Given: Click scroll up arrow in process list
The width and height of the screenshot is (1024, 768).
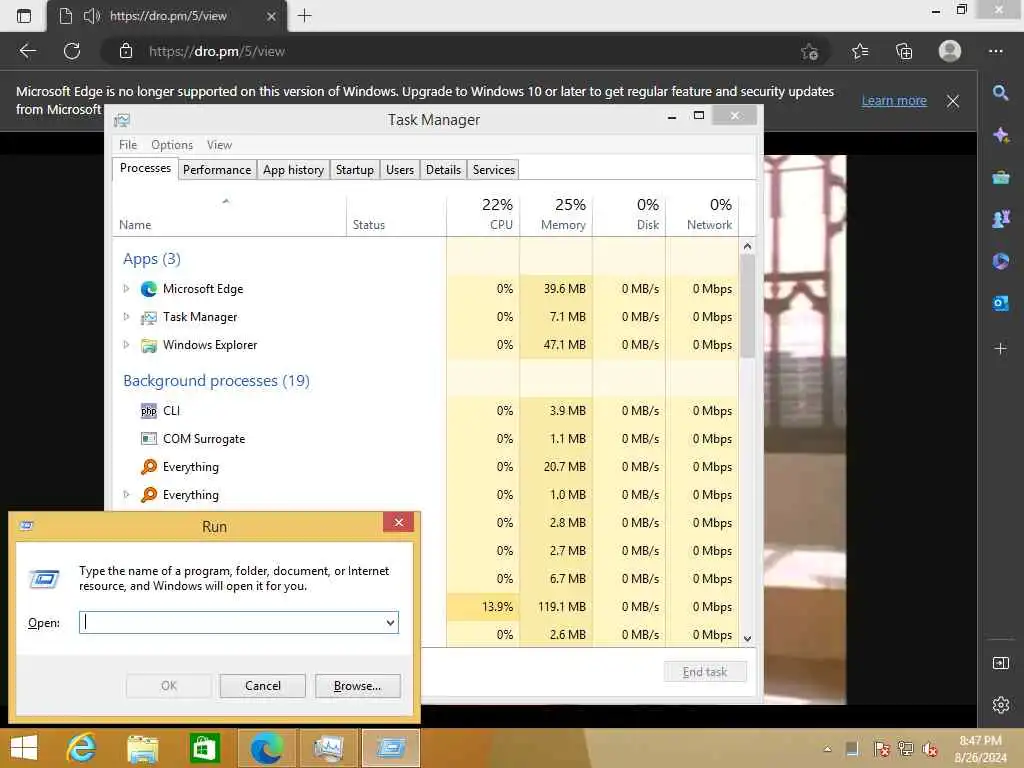Looking at the screenshot, I should [748, 246].
